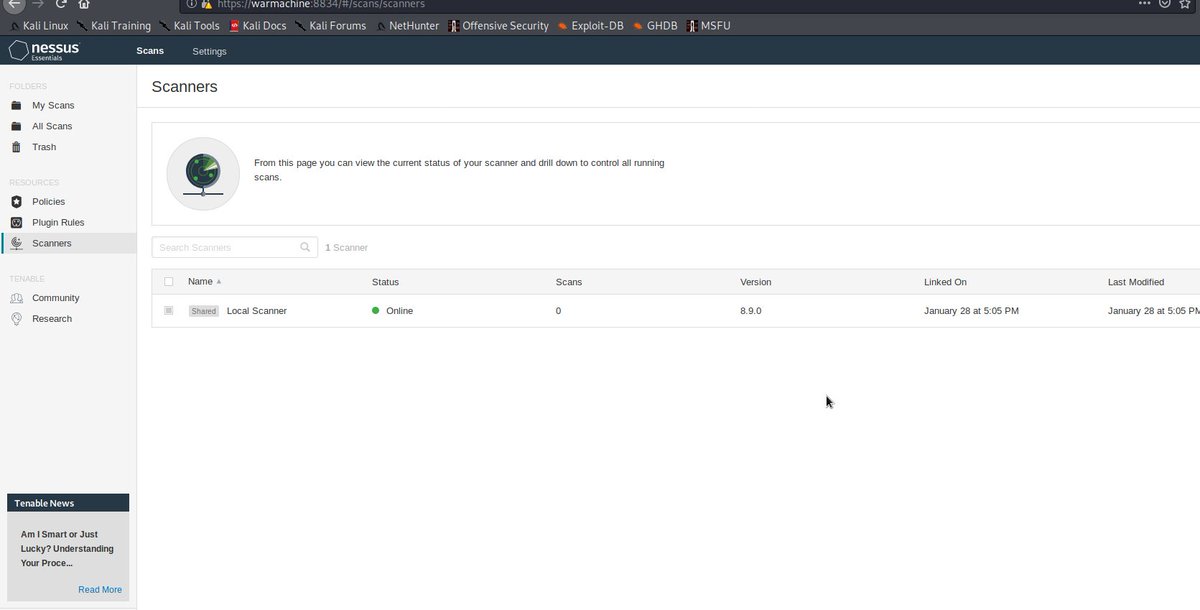Click the Shared badge on Local Scanner

point(204,311)
